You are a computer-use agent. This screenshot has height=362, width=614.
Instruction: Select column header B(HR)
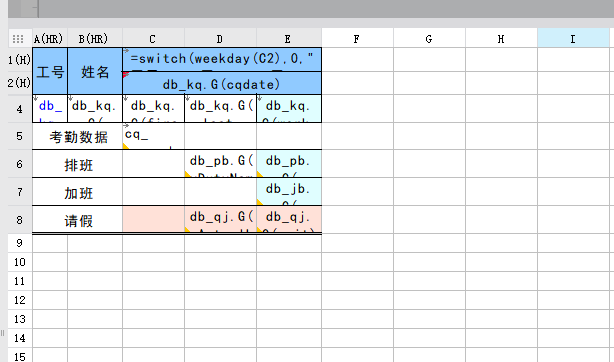click(95, 39)
